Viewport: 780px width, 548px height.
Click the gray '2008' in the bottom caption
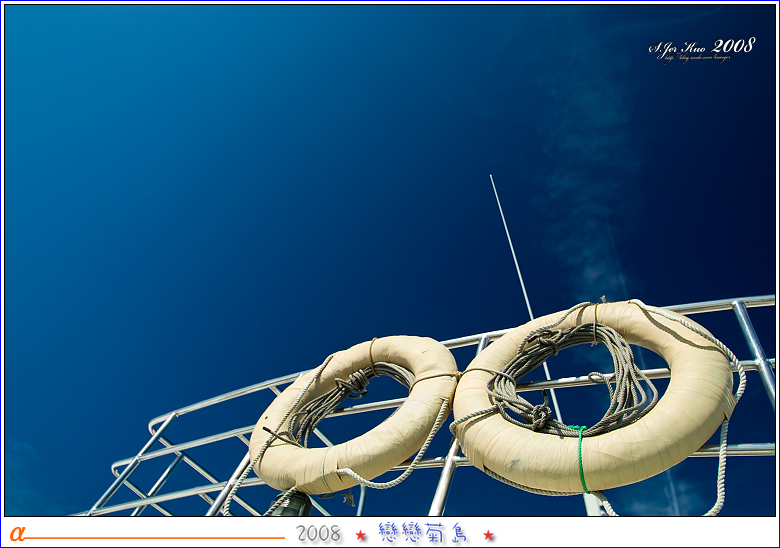[319, 534]
